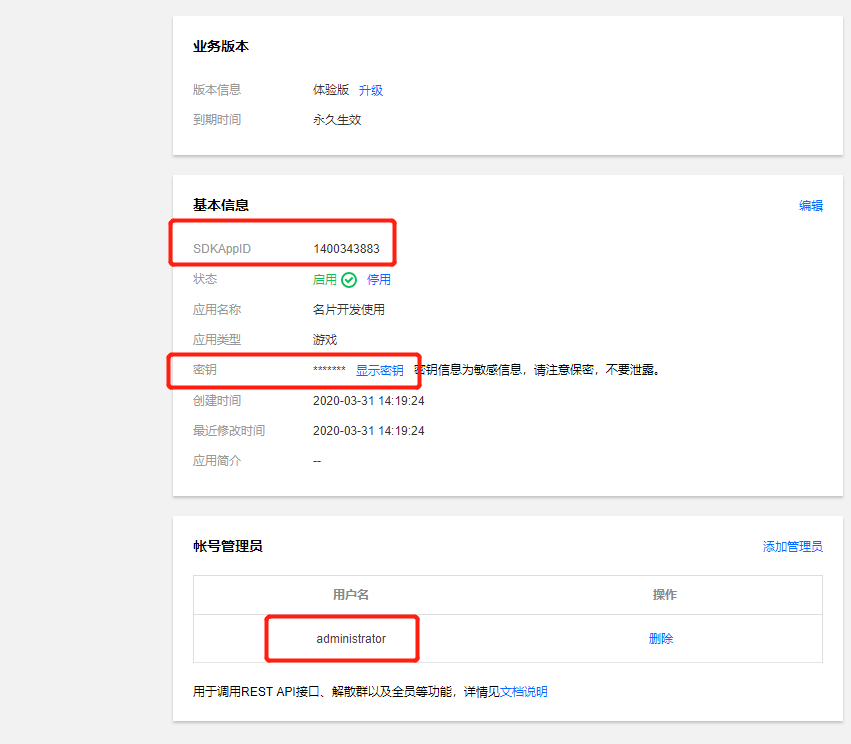This screenshot has width=851, height=744.
Task: Click the 游戏 application type value
Action: 325,340
